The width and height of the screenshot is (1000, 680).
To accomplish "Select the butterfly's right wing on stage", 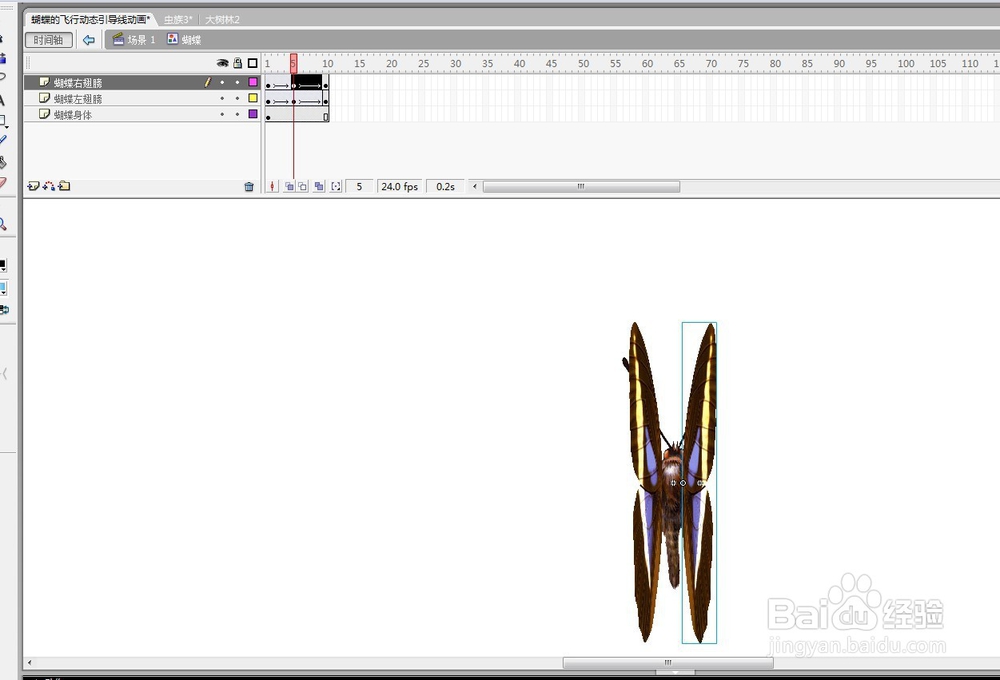I will [x=700, y=482].
